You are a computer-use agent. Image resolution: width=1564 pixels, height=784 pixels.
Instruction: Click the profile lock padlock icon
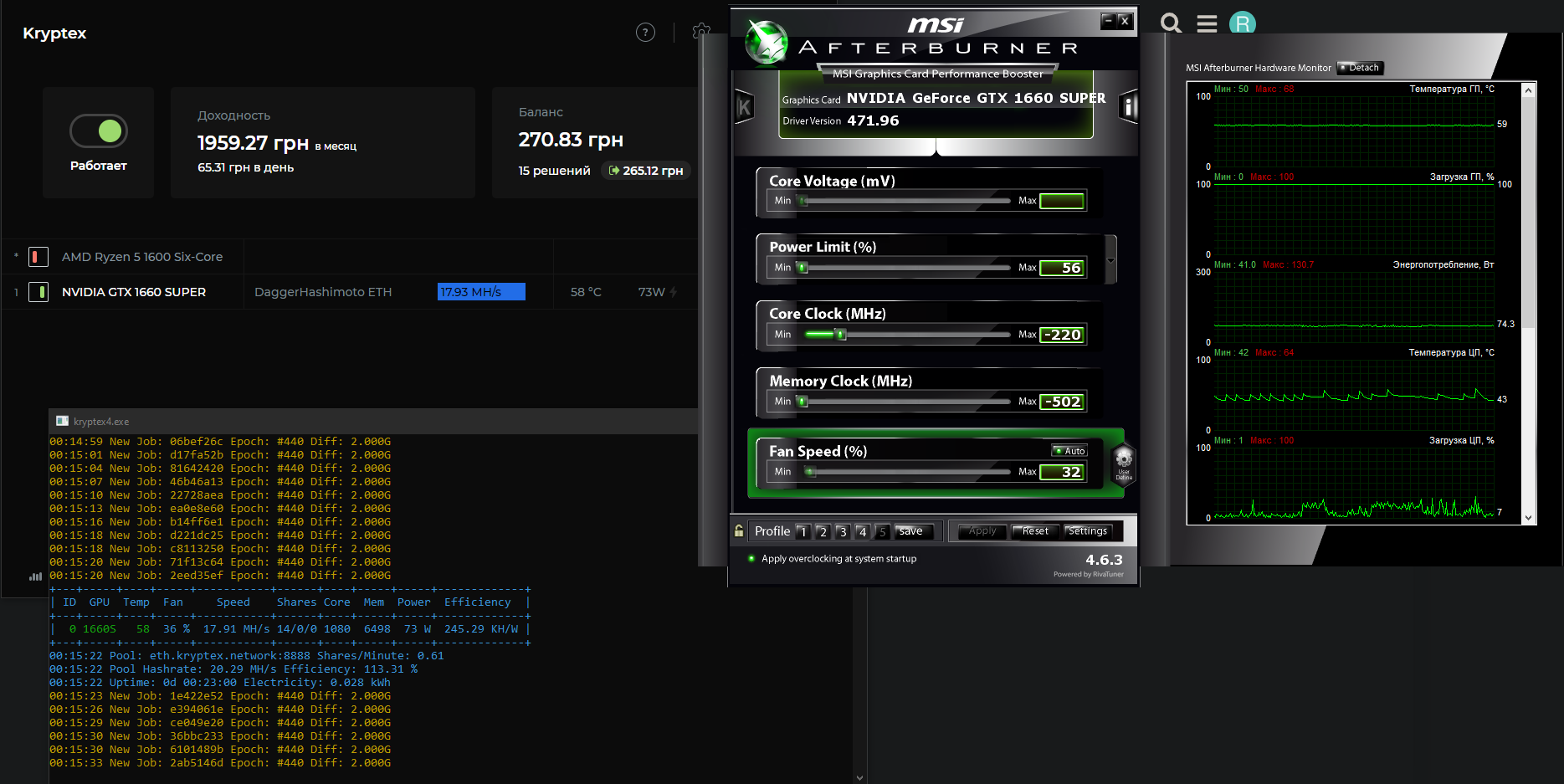point(739,530)
